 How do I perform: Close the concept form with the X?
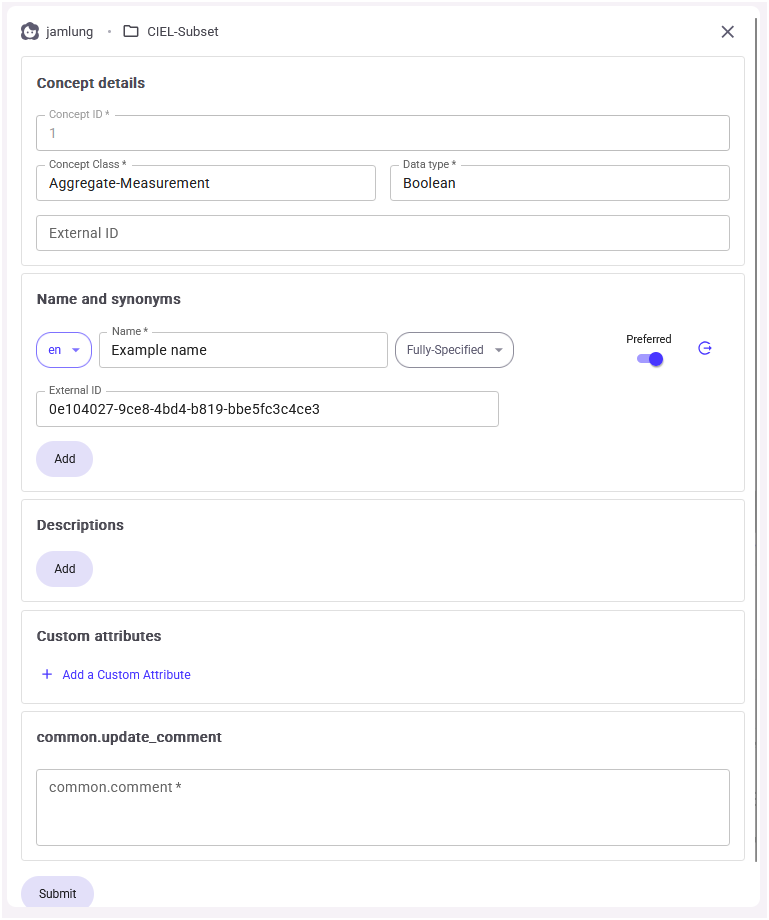(727, 32)
